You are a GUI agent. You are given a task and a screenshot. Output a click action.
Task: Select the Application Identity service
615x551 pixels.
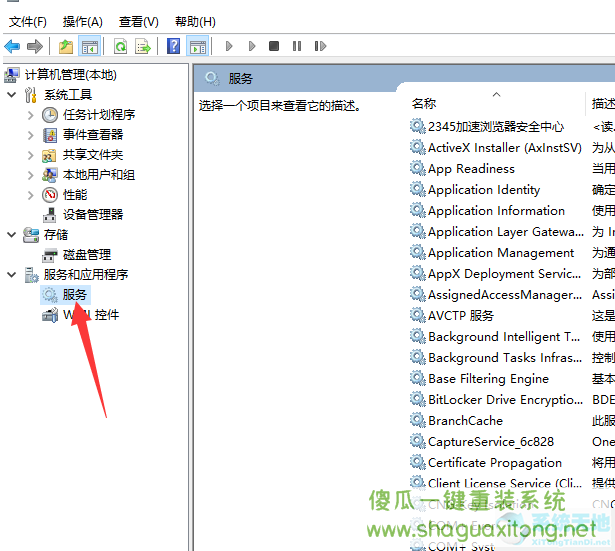(x=484, y=190)
